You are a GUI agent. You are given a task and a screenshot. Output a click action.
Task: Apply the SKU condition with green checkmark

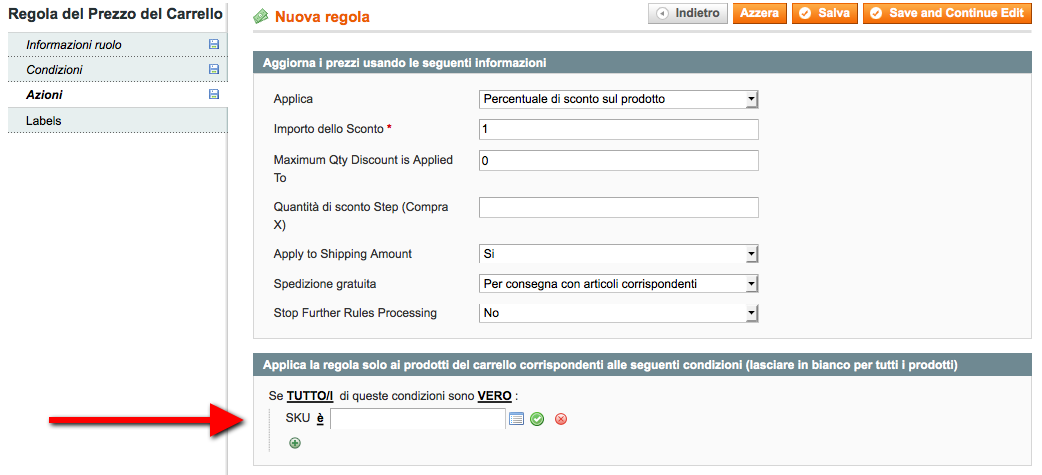coord(537,419)
